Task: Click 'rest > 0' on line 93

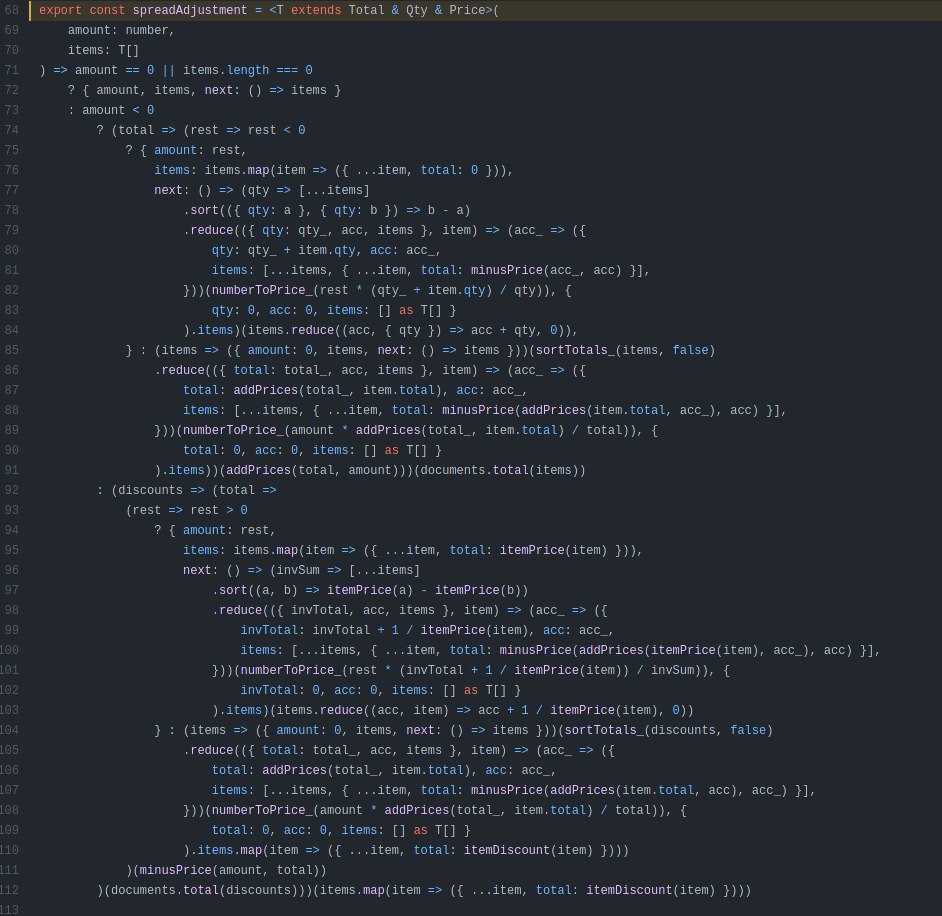Action: (219, 510)
